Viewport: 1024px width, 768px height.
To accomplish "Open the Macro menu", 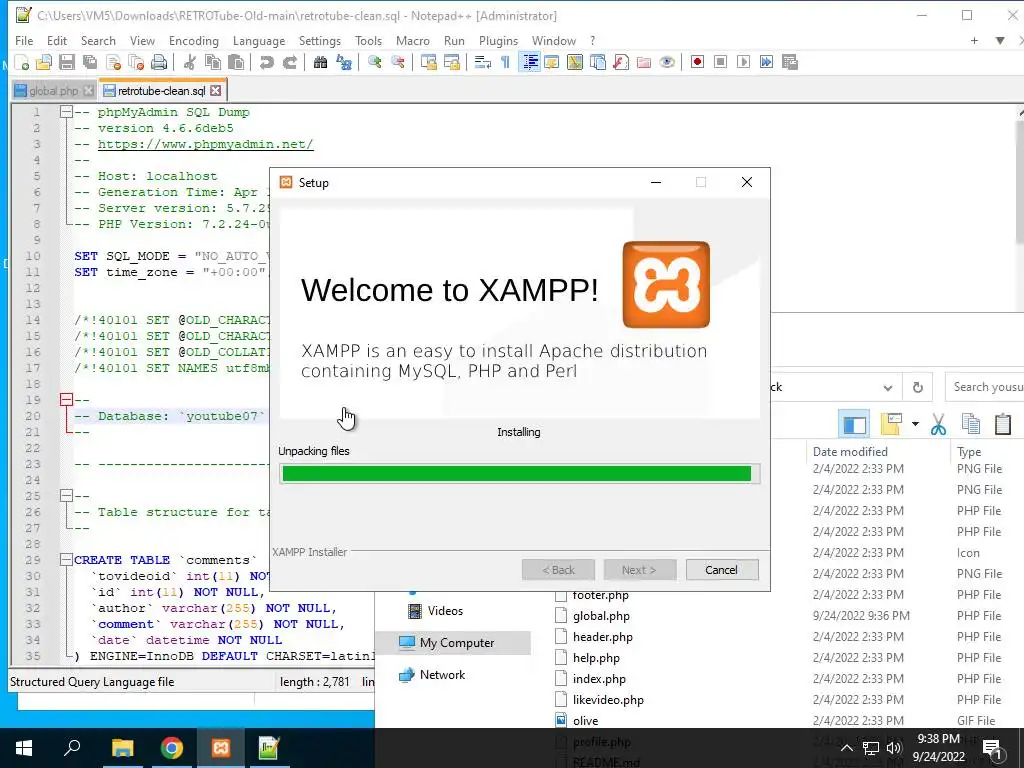I will [x=413, y=40].
